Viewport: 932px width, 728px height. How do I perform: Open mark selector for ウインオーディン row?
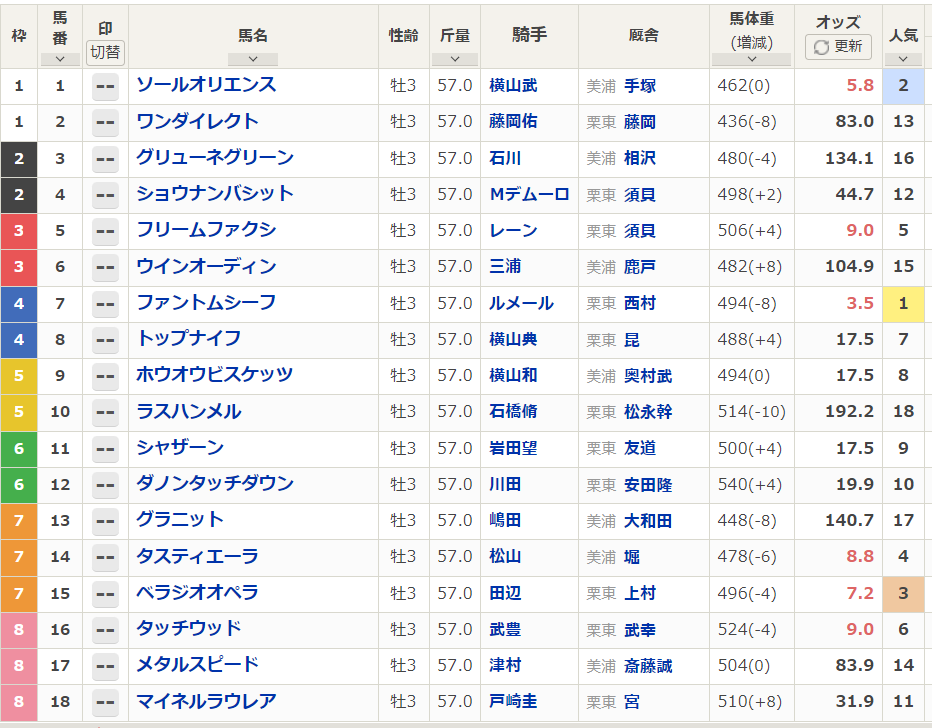[105, 268]
